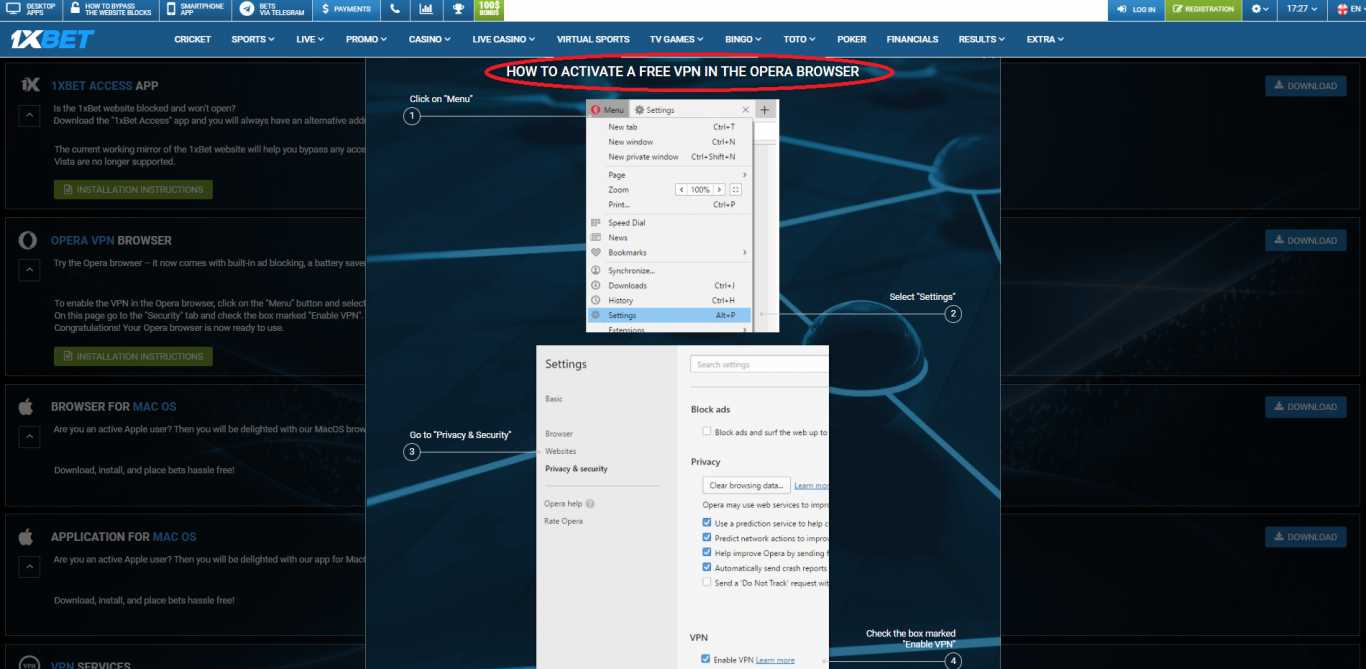Open the Financials page
The image size is (1366, 669).
912,39
